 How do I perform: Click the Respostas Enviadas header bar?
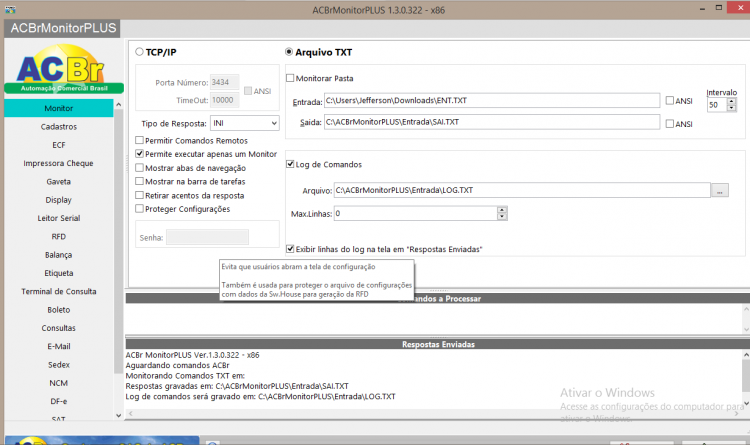(x=438, y=344)
